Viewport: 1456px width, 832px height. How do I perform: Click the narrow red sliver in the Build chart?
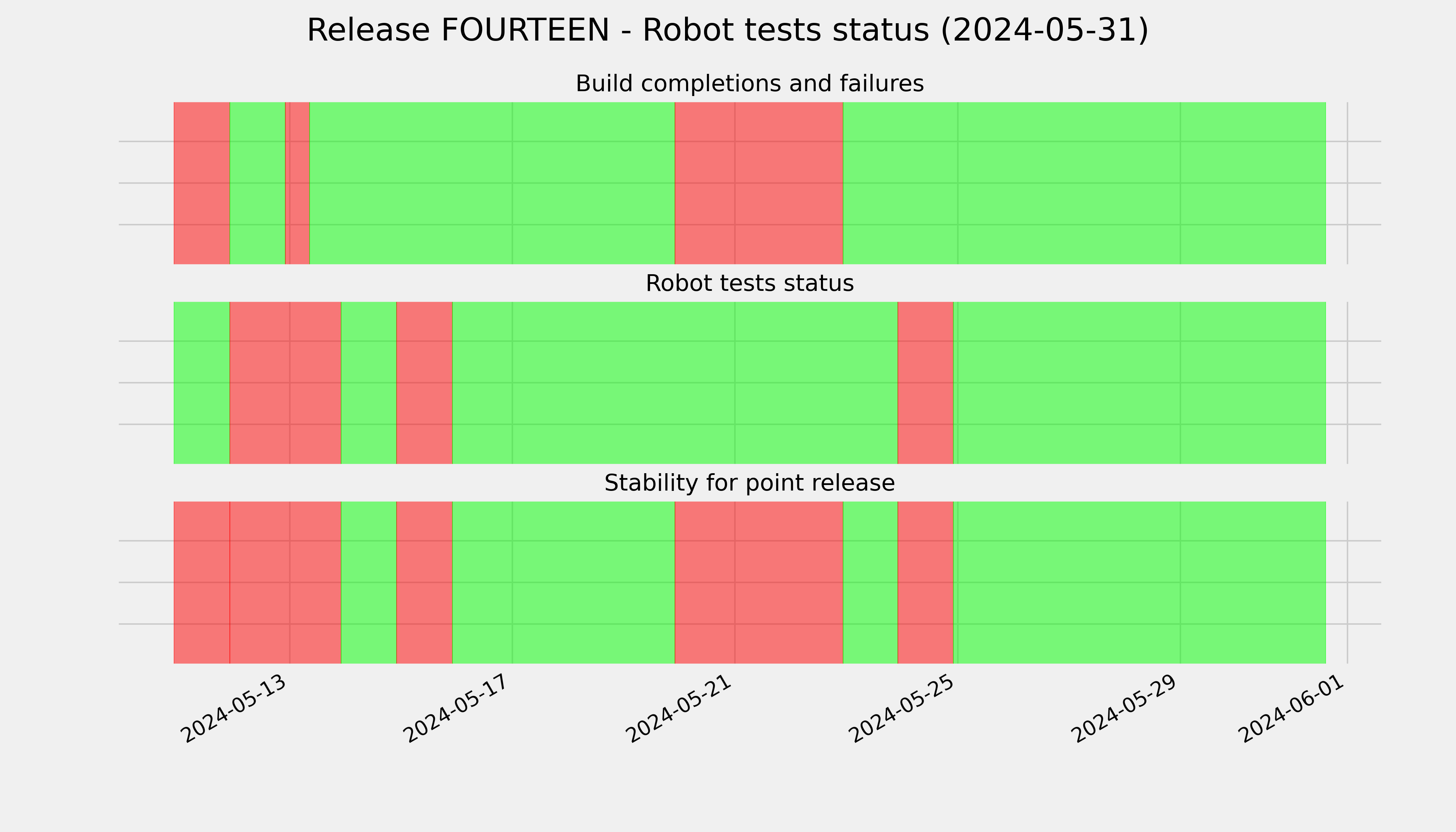click(x=297, y=183)
